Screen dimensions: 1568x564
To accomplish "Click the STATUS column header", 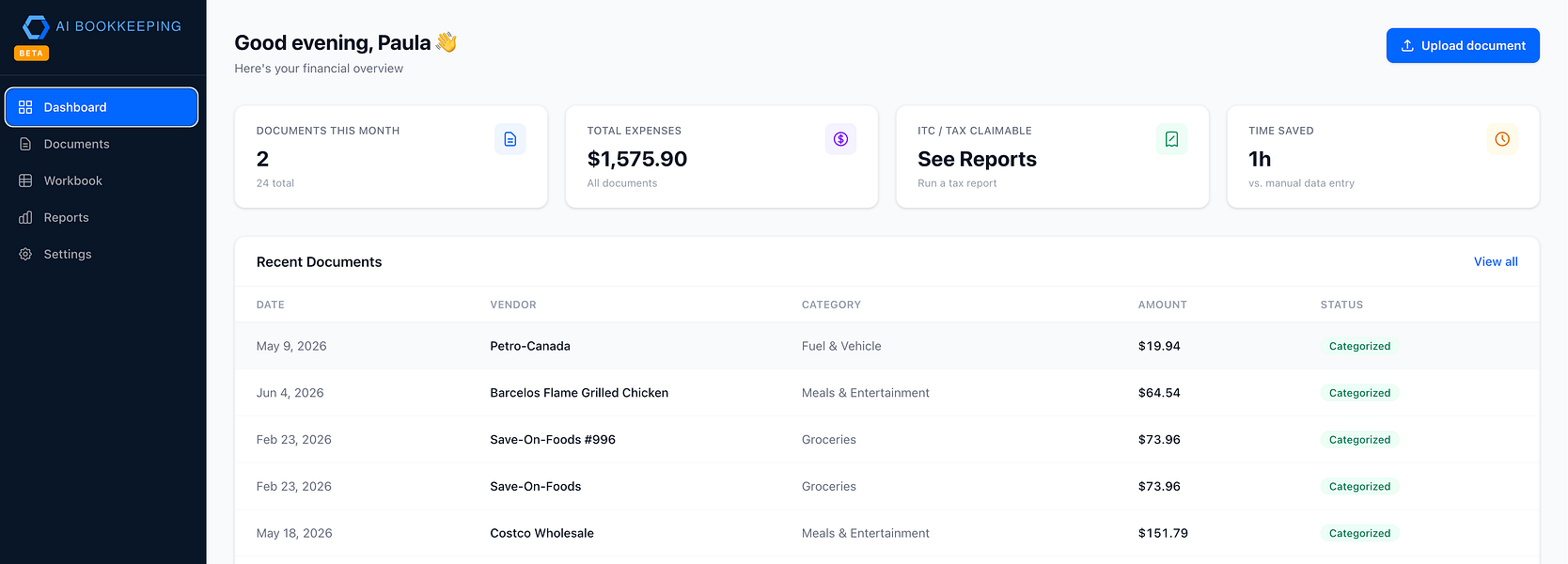I will point(1341,305).
